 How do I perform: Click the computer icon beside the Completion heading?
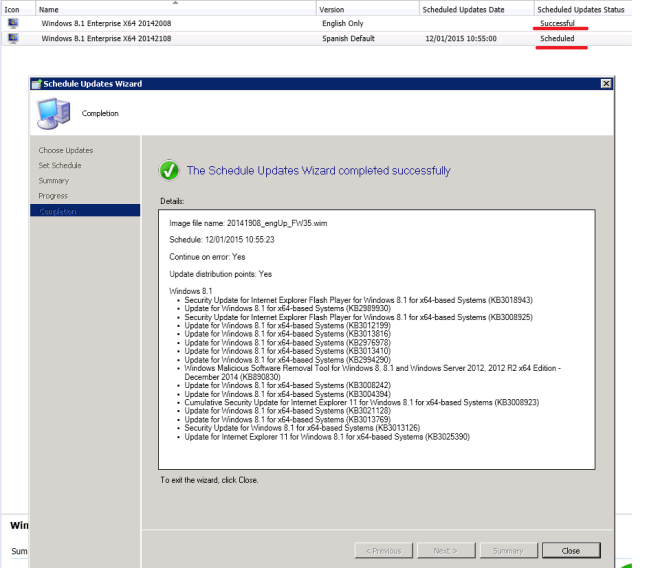(52, 113)
